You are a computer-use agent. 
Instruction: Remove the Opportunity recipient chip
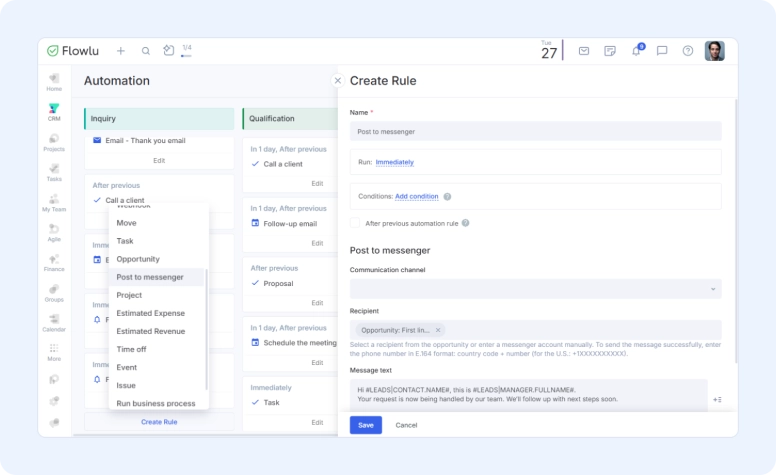pyautogui.click(x=438, y=330)
